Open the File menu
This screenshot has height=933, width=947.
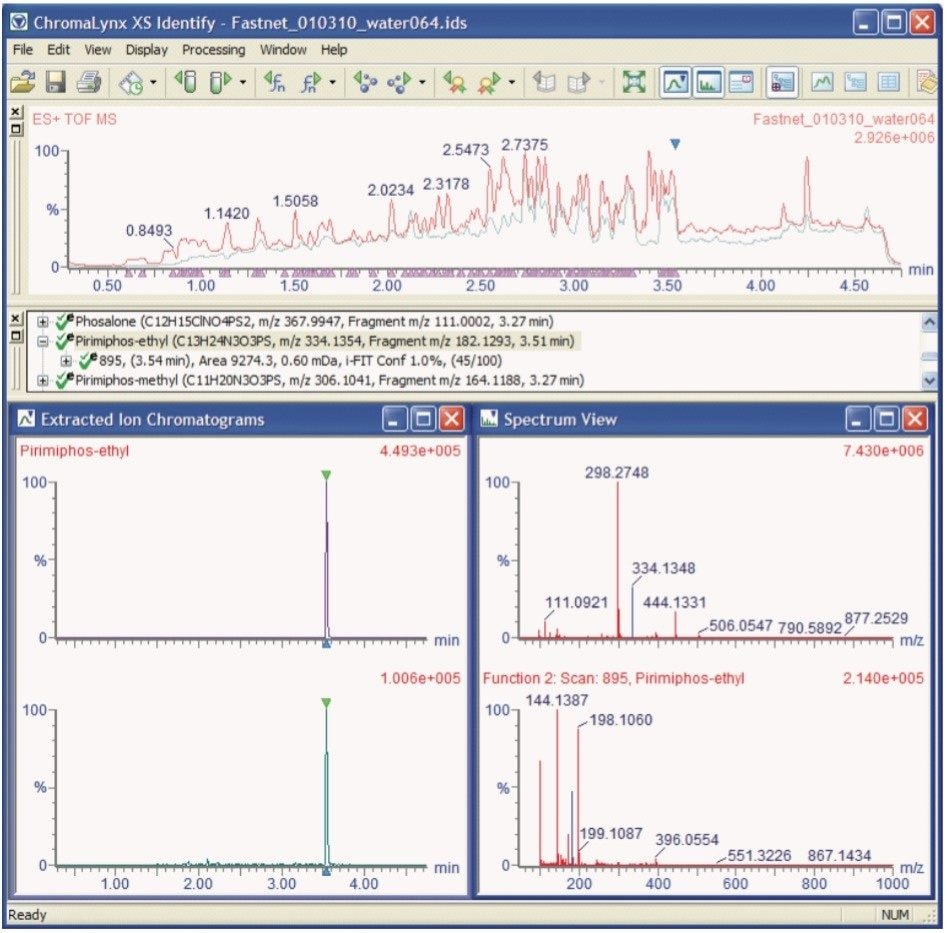22,50
